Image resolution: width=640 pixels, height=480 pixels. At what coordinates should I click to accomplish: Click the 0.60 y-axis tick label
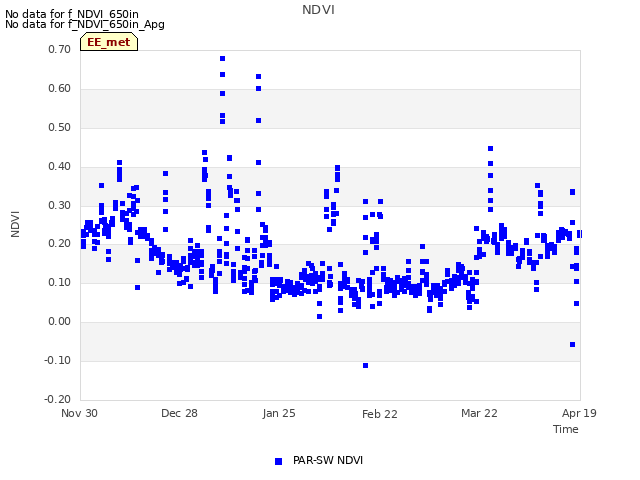[x=60, y=89]
